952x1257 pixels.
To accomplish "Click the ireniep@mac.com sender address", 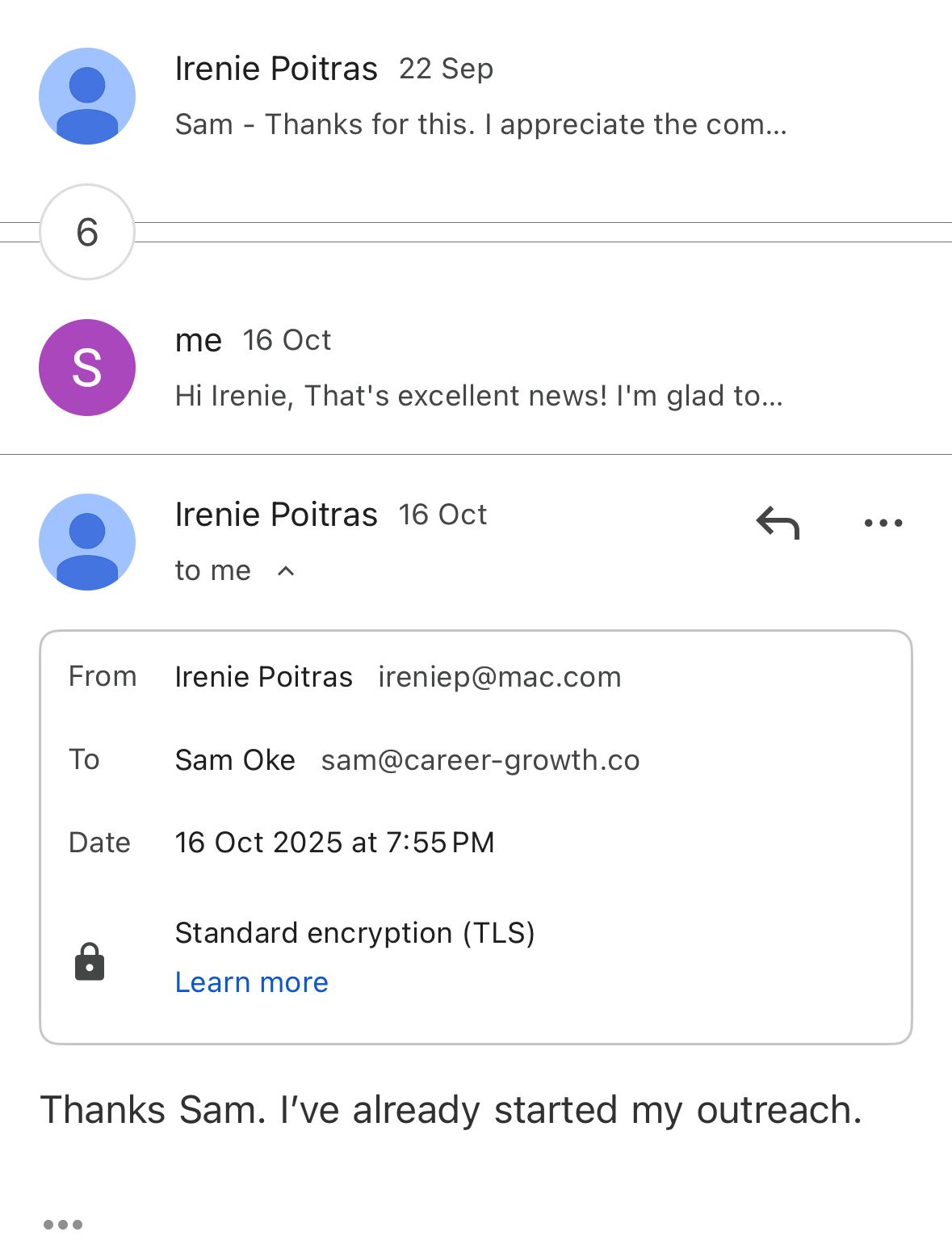I will (500, 677).
